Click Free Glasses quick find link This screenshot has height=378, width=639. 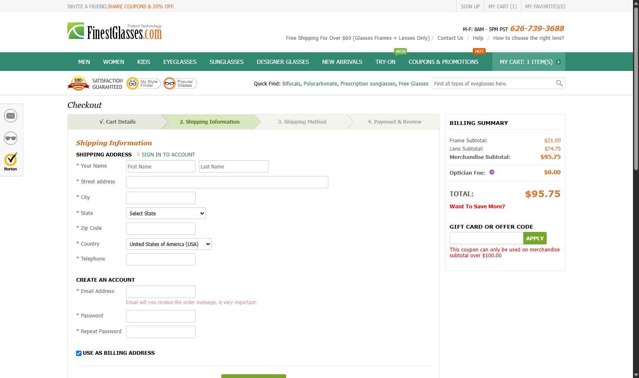413,84
